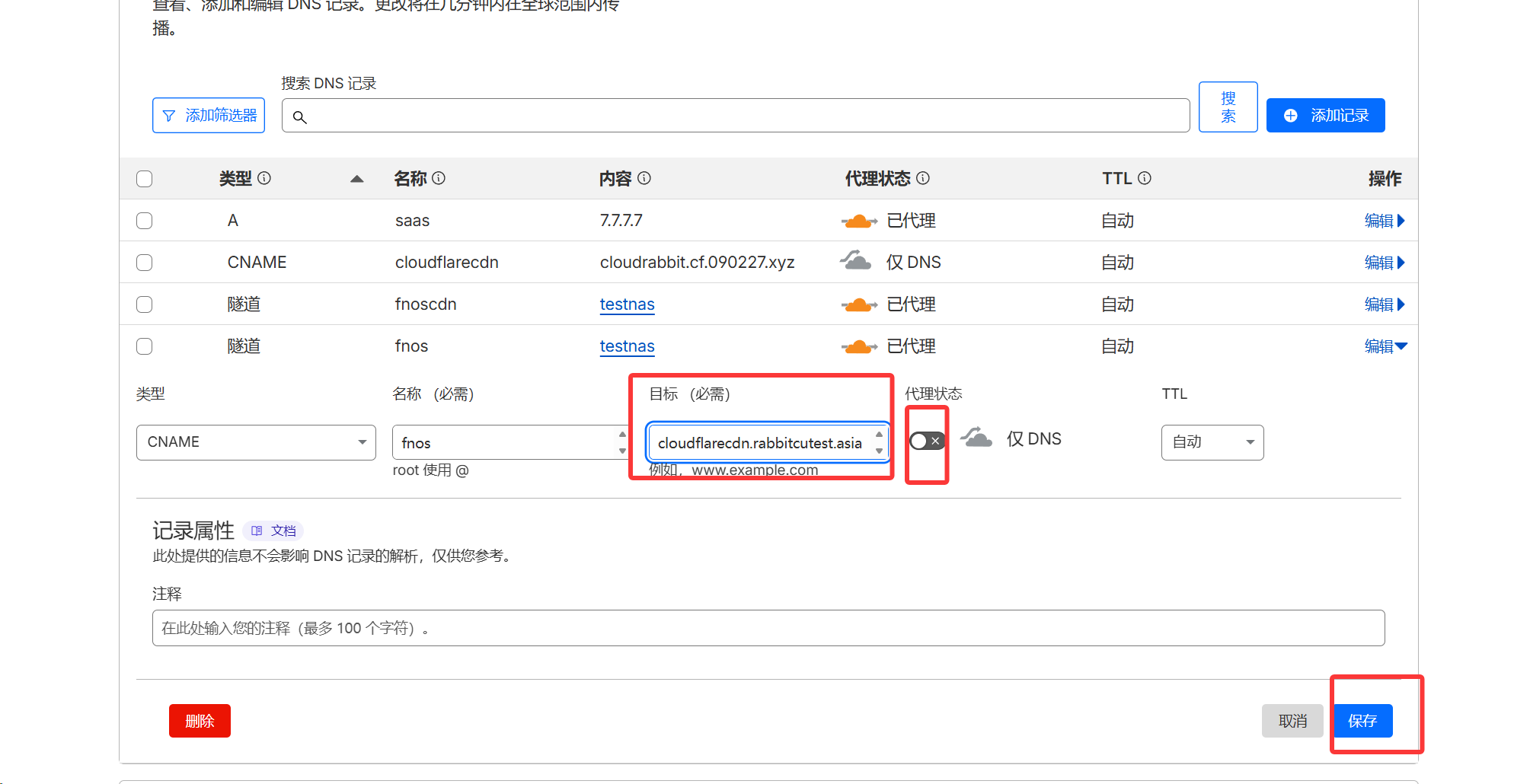1514x784 pixels.
Task: Click the orange proxied cloud for saas
Action: pos(858,221)
